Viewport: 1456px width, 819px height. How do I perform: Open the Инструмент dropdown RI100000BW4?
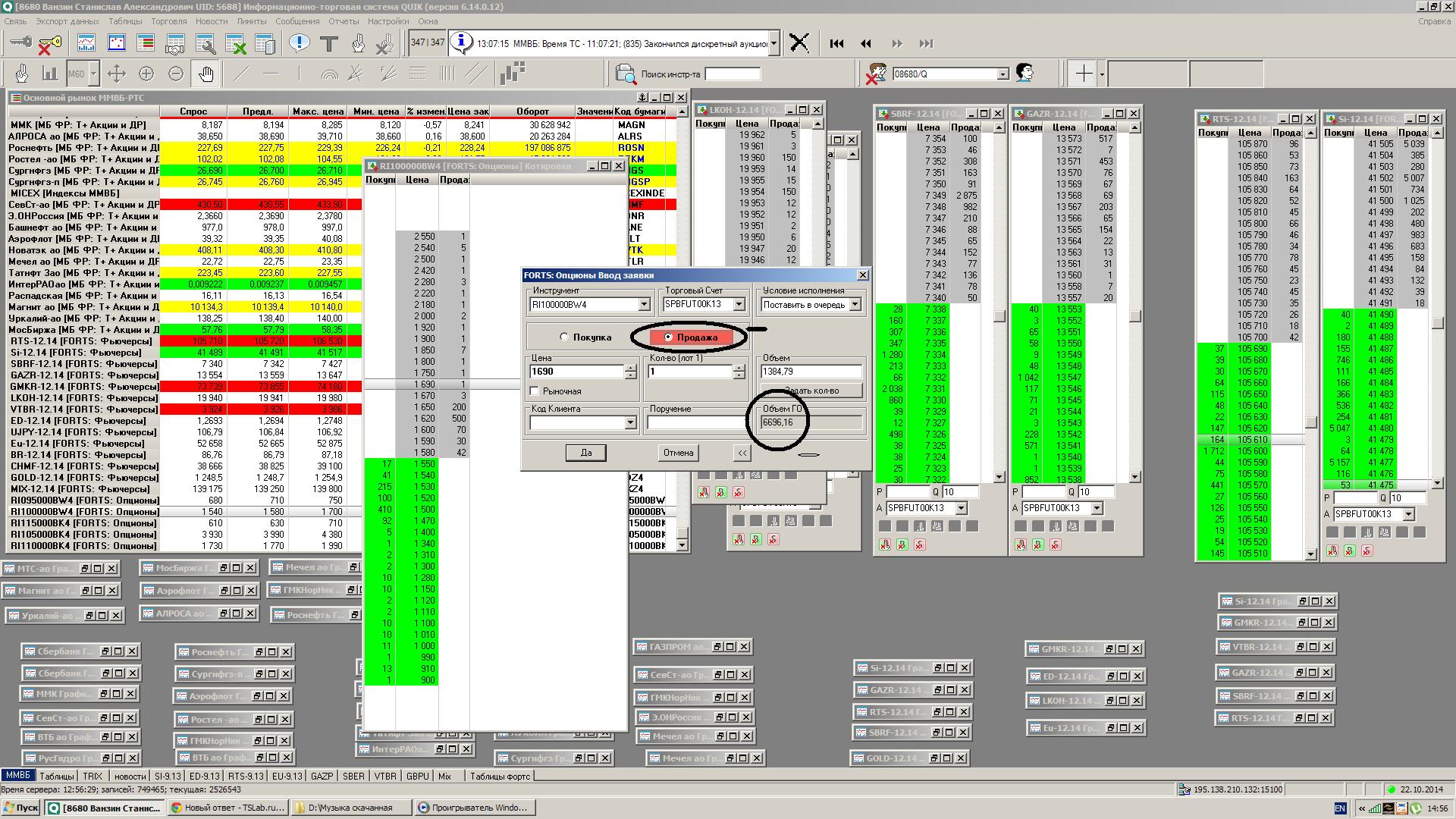(644, 305)
